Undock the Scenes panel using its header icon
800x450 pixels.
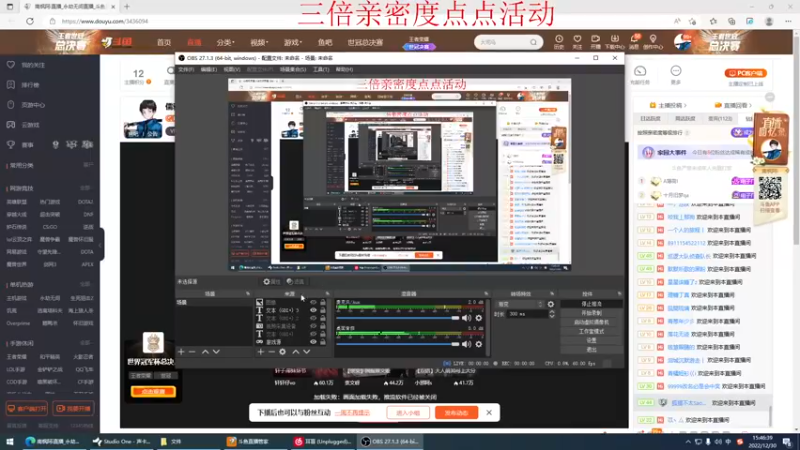tap(248, 294)
